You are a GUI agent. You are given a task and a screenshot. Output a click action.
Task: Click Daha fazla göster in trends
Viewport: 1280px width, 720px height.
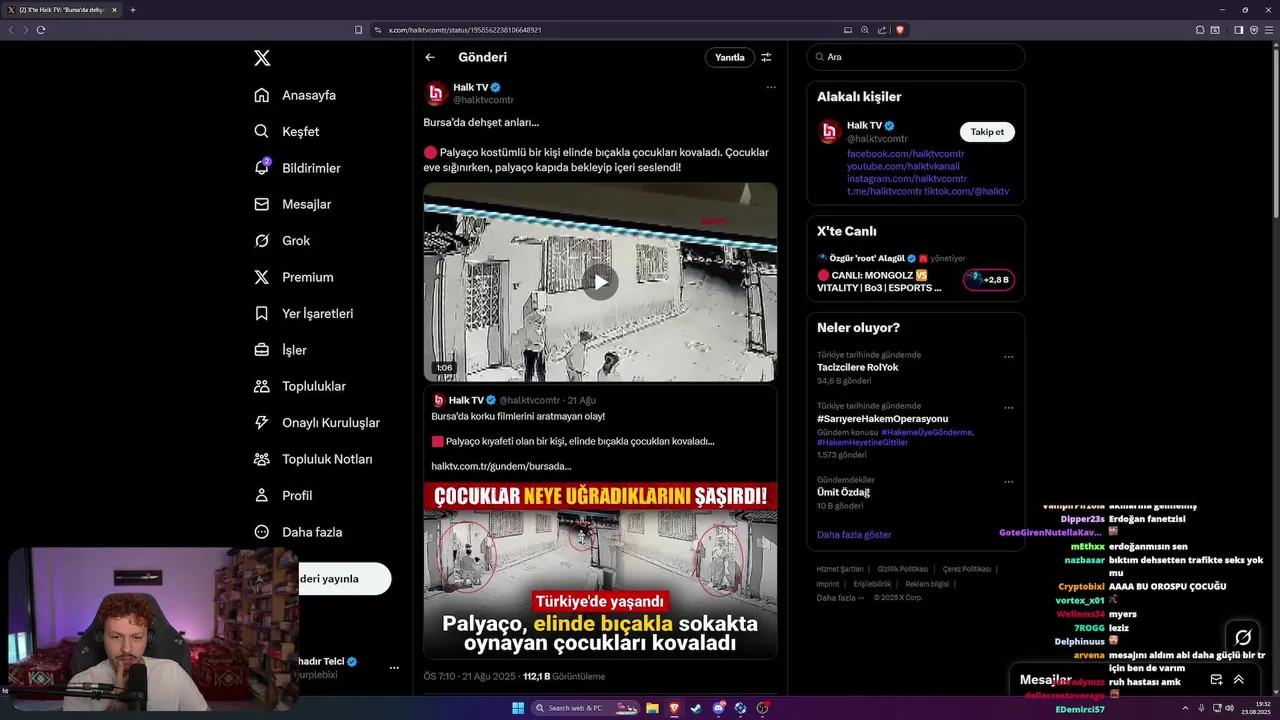pyautogui.click(x=854, y=534)
